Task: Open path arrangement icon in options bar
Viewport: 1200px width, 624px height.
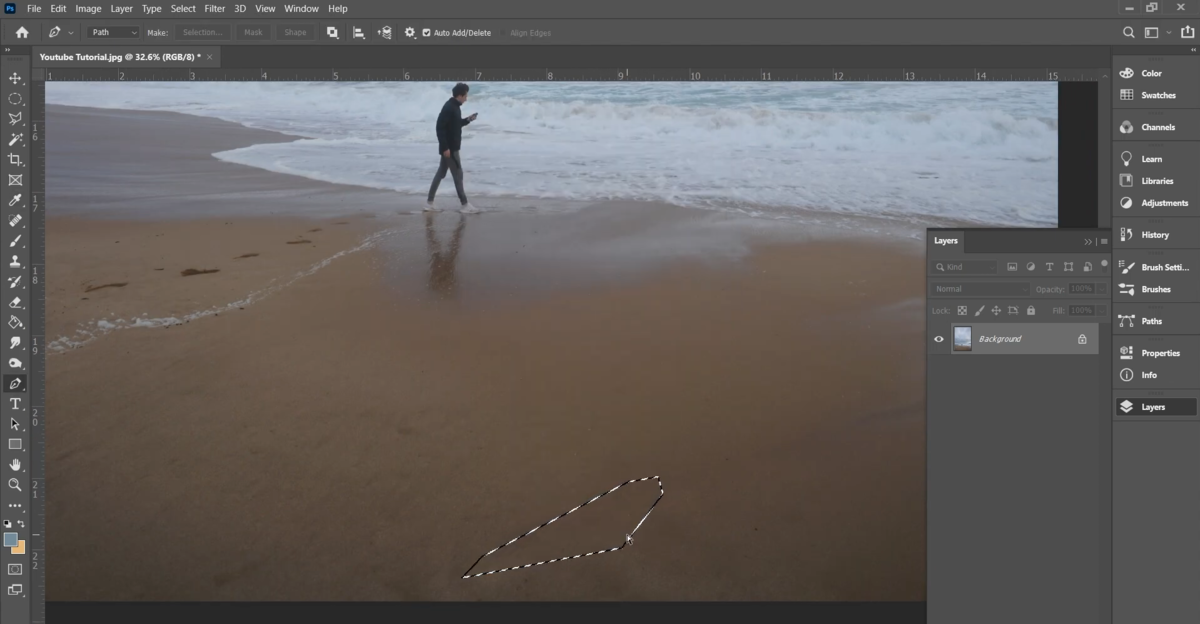Action: tap(384, 32)
